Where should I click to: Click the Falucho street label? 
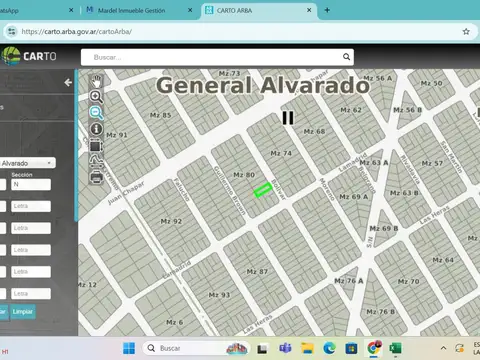[182, 190]
